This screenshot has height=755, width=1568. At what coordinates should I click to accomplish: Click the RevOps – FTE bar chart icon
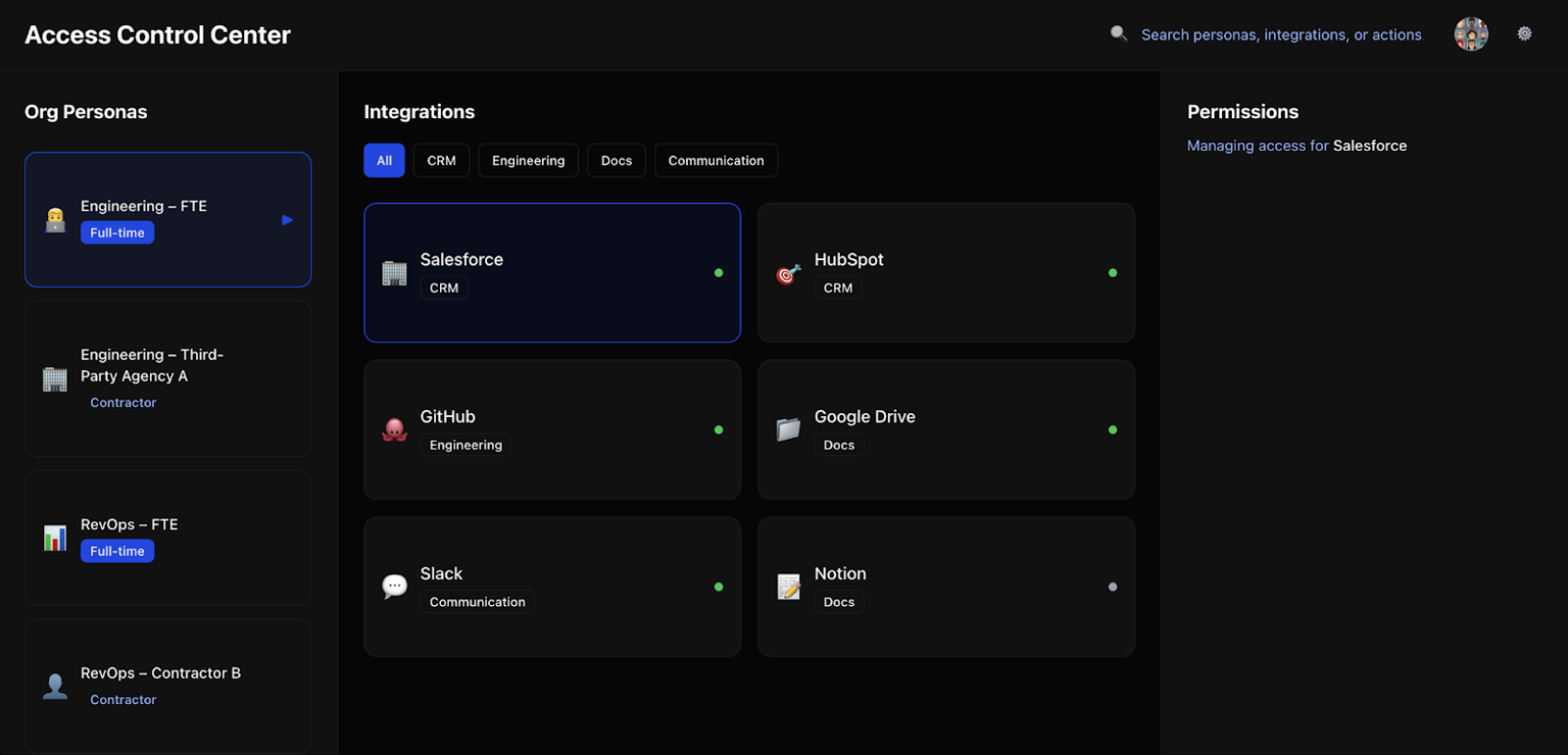(x=56, y=538)
